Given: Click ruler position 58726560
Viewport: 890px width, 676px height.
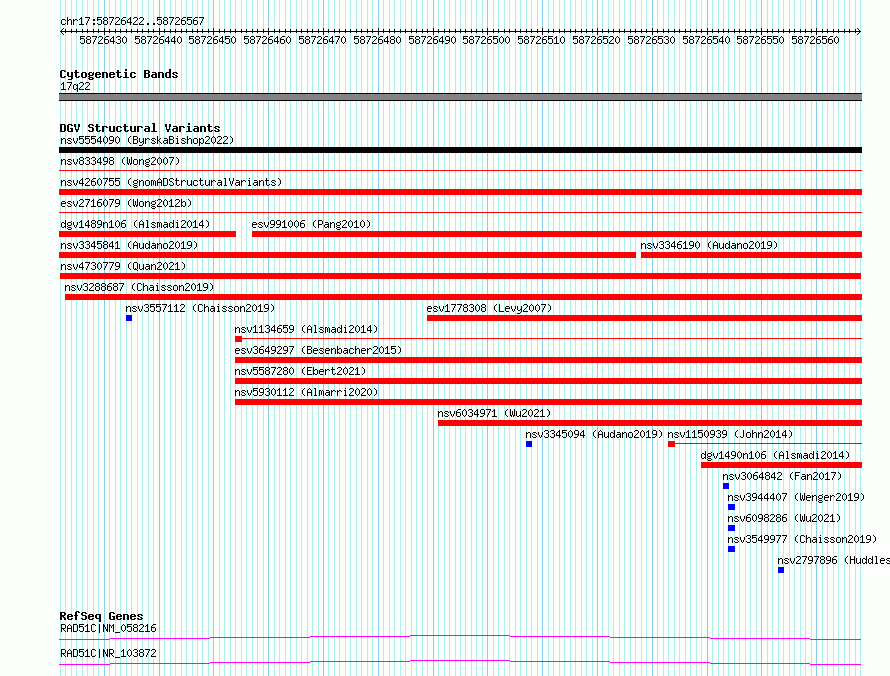Looking at the screenshot, I should click(x=815, y=40).
